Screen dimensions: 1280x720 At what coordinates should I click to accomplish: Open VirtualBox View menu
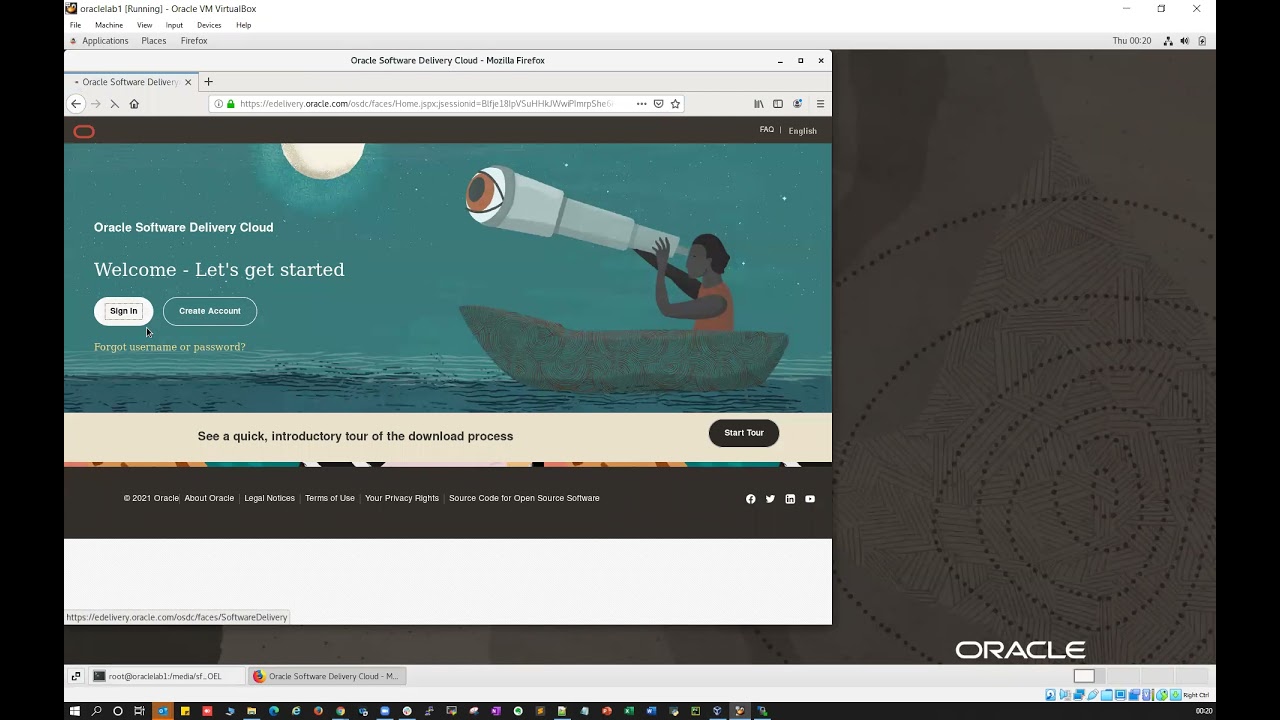145,25
